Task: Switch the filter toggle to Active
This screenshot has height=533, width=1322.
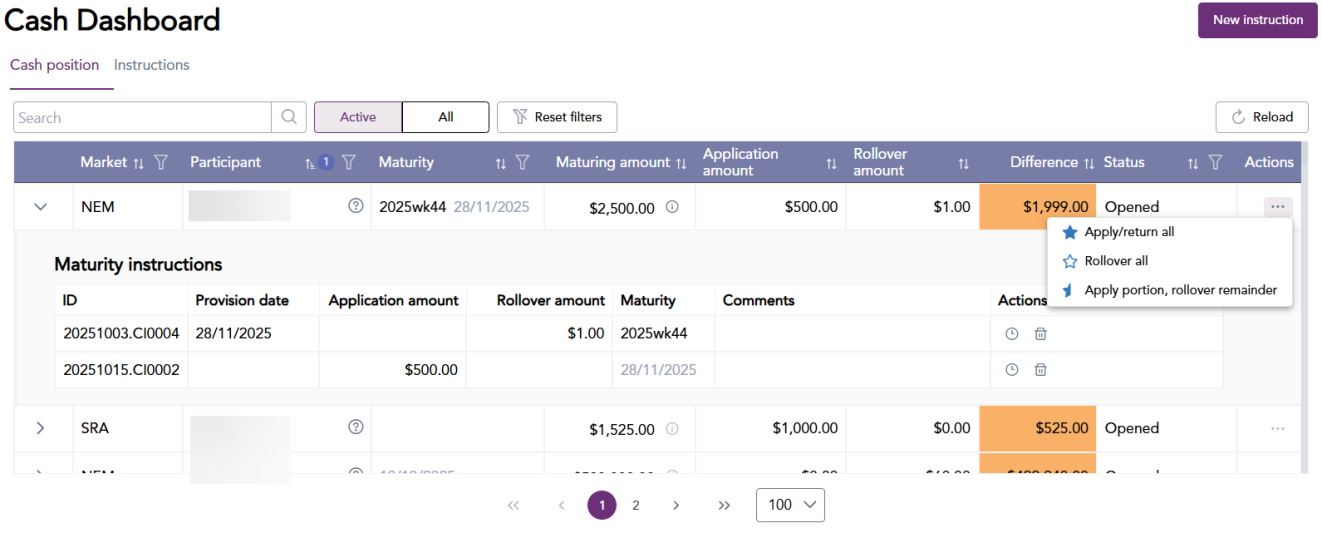Action: pos(358,117)
